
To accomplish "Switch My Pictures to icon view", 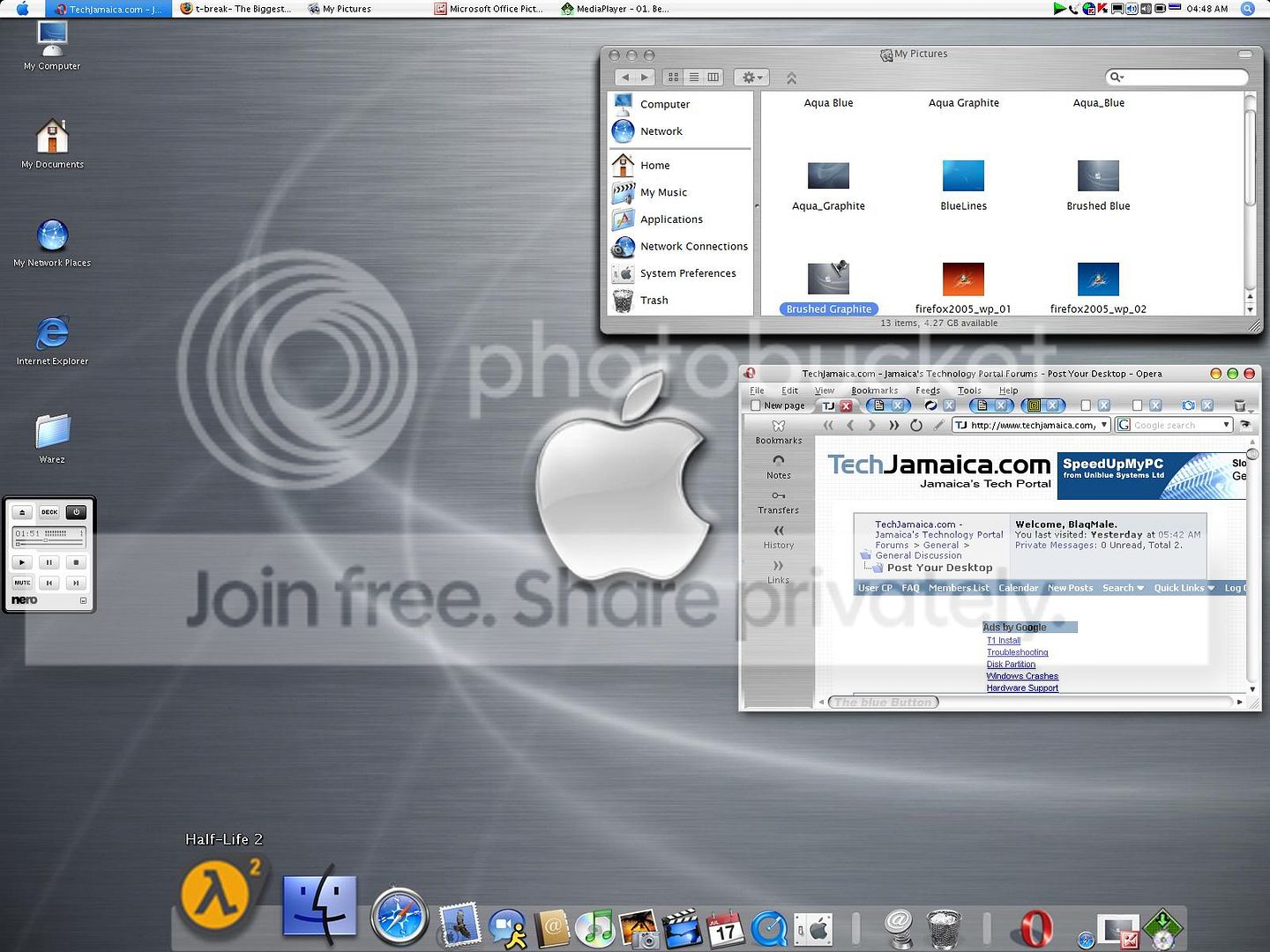I will pos(674,78).
